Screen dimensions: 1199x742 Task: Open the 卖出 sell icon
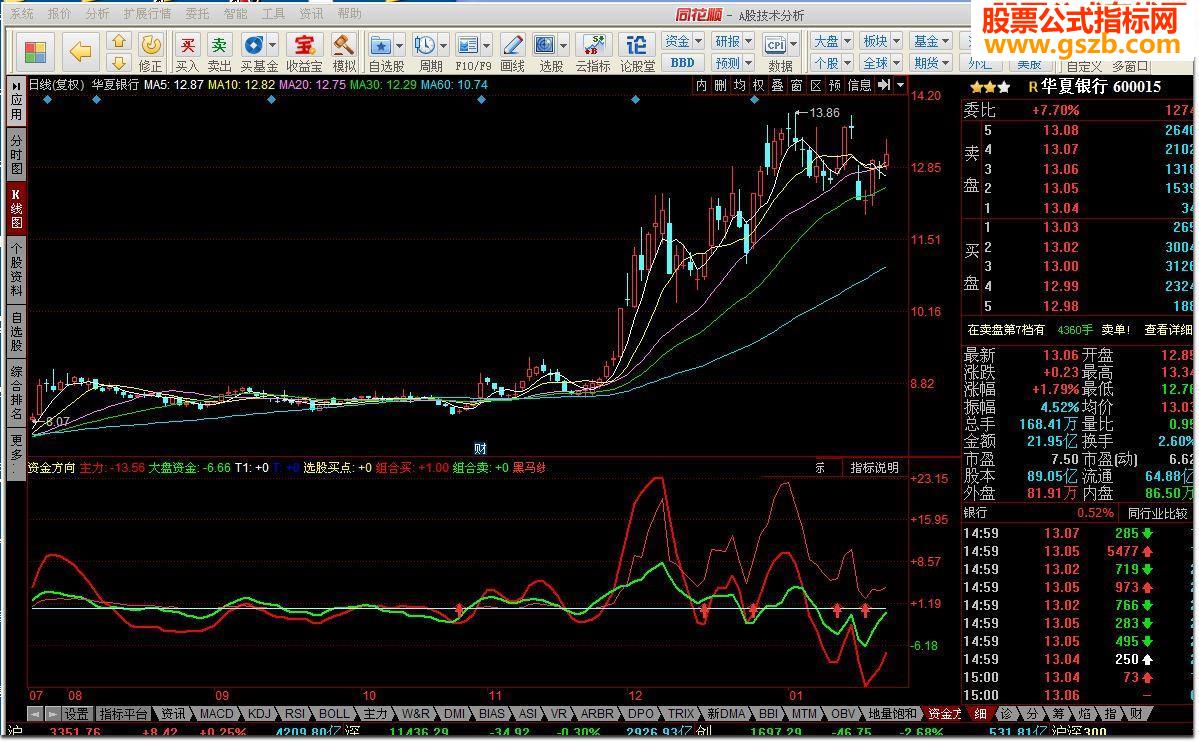tap(219, 52)
